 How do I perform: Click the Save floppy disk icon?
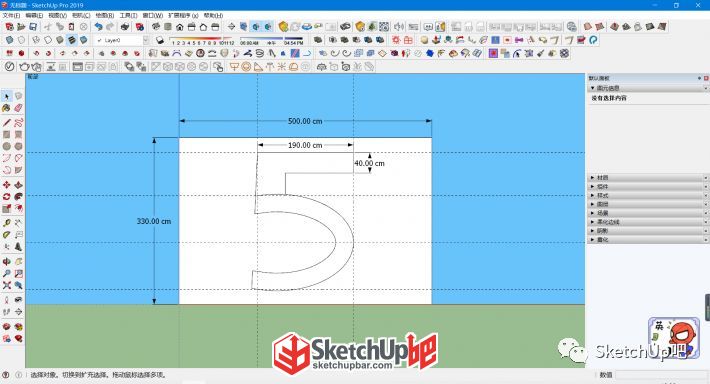tap(33, 27)
